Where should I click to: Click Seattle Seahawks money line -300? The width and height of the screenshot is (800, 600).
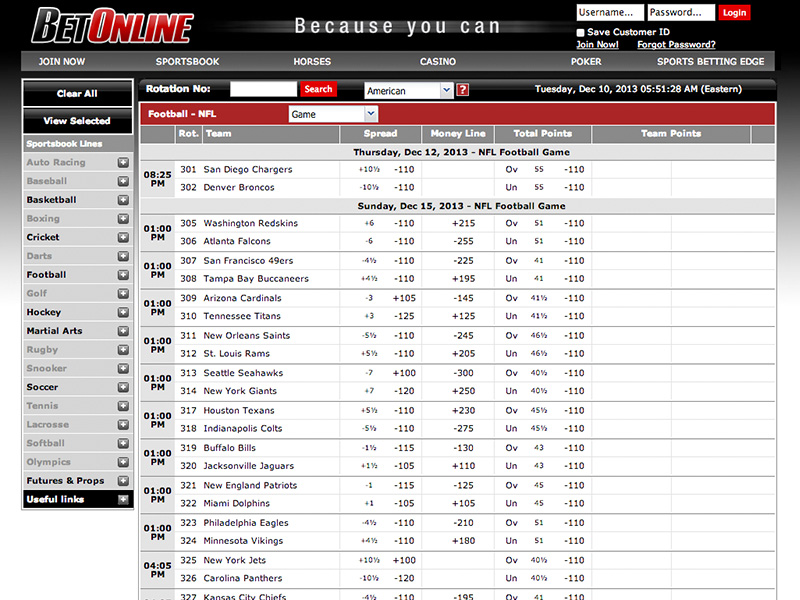pyautogui.click(x=464, y=373)
